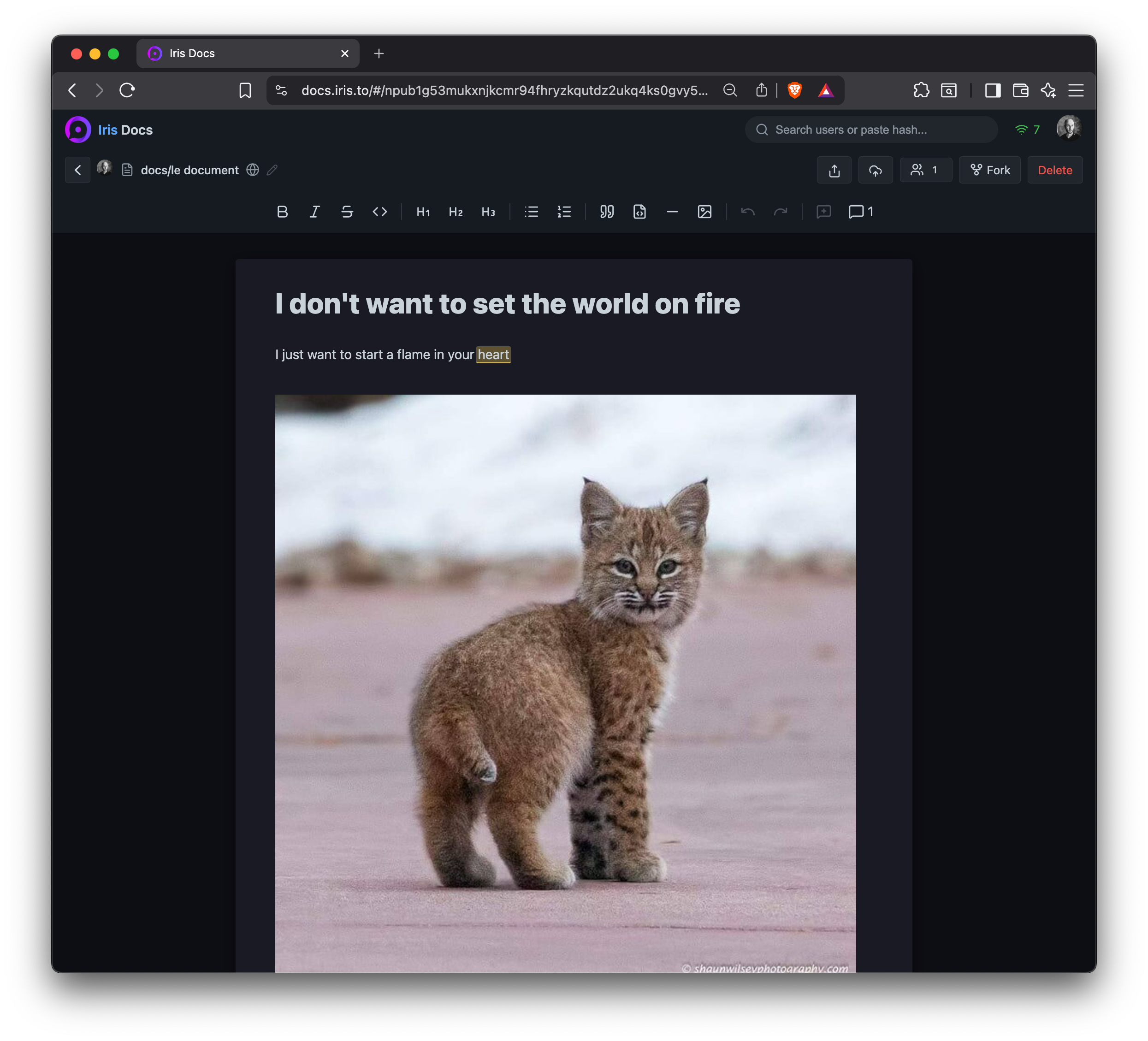Insert an image into the document

[704, 212]
